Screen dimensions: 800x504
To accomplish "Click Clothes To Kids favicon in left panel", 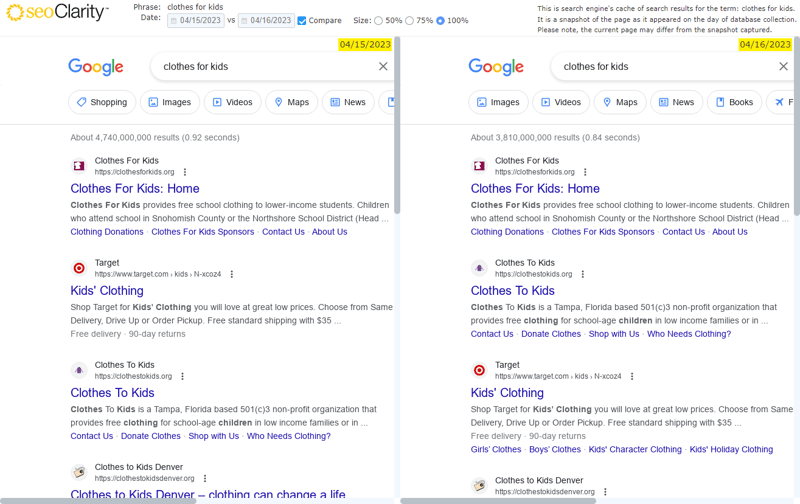I will coord(79,370).
